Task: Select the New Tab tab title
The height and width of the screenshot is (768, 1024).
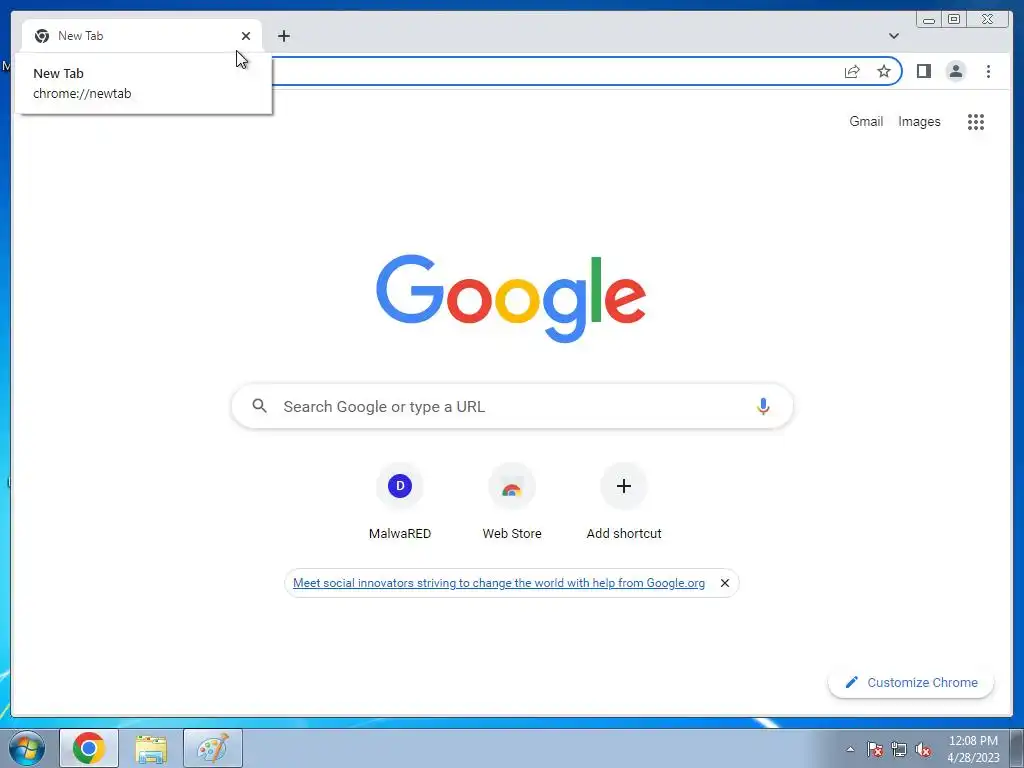Action: coord(80,36)
